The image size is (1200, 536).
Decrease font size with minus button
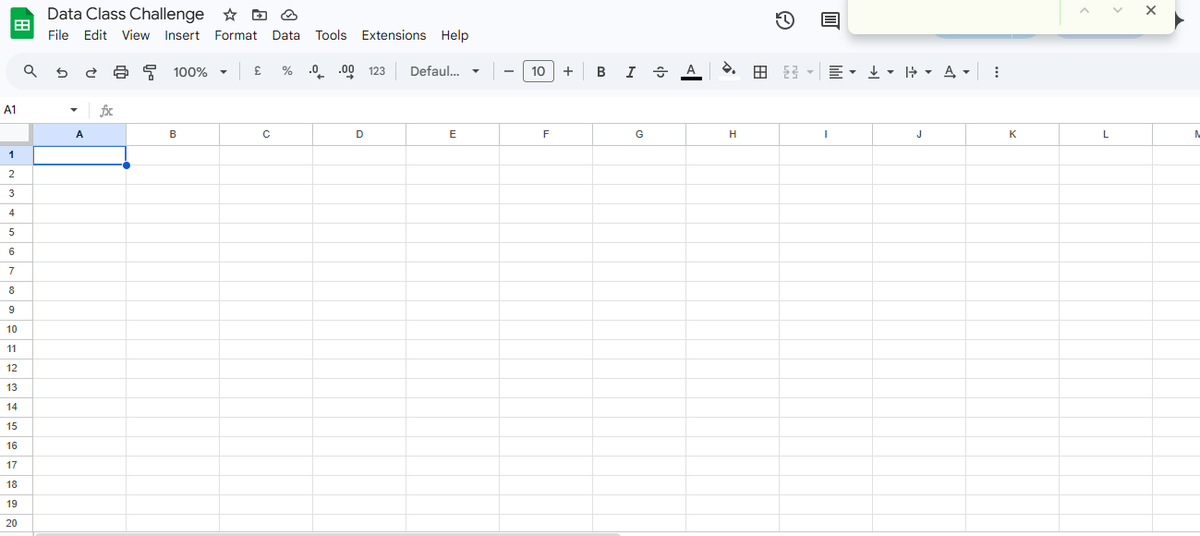pyautogui.click(x=509, y=72)
